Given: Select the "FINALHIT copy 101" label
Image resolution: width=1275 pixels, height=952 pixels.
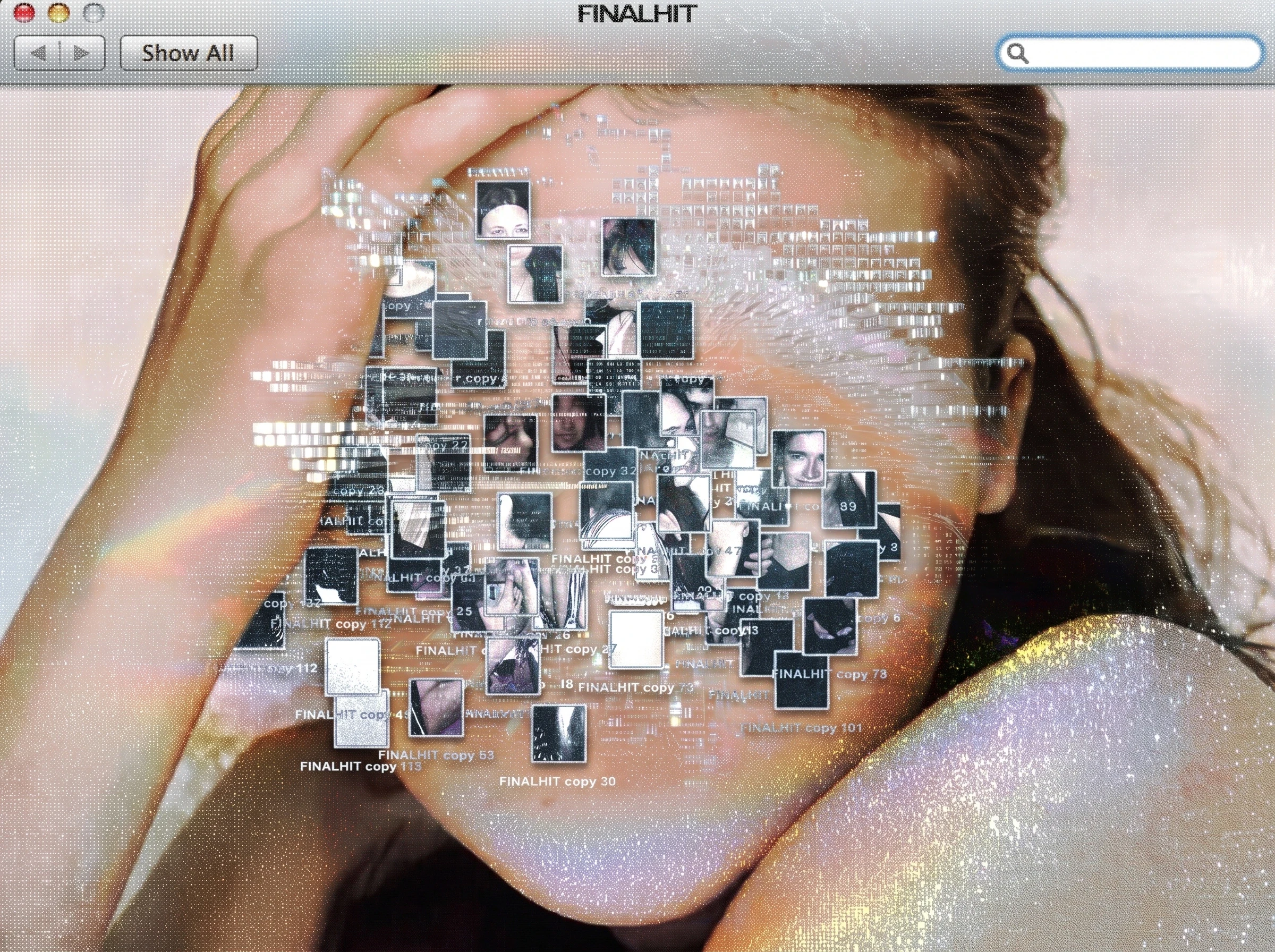Looking at the screenshot, I should click(x=801, y=728).
